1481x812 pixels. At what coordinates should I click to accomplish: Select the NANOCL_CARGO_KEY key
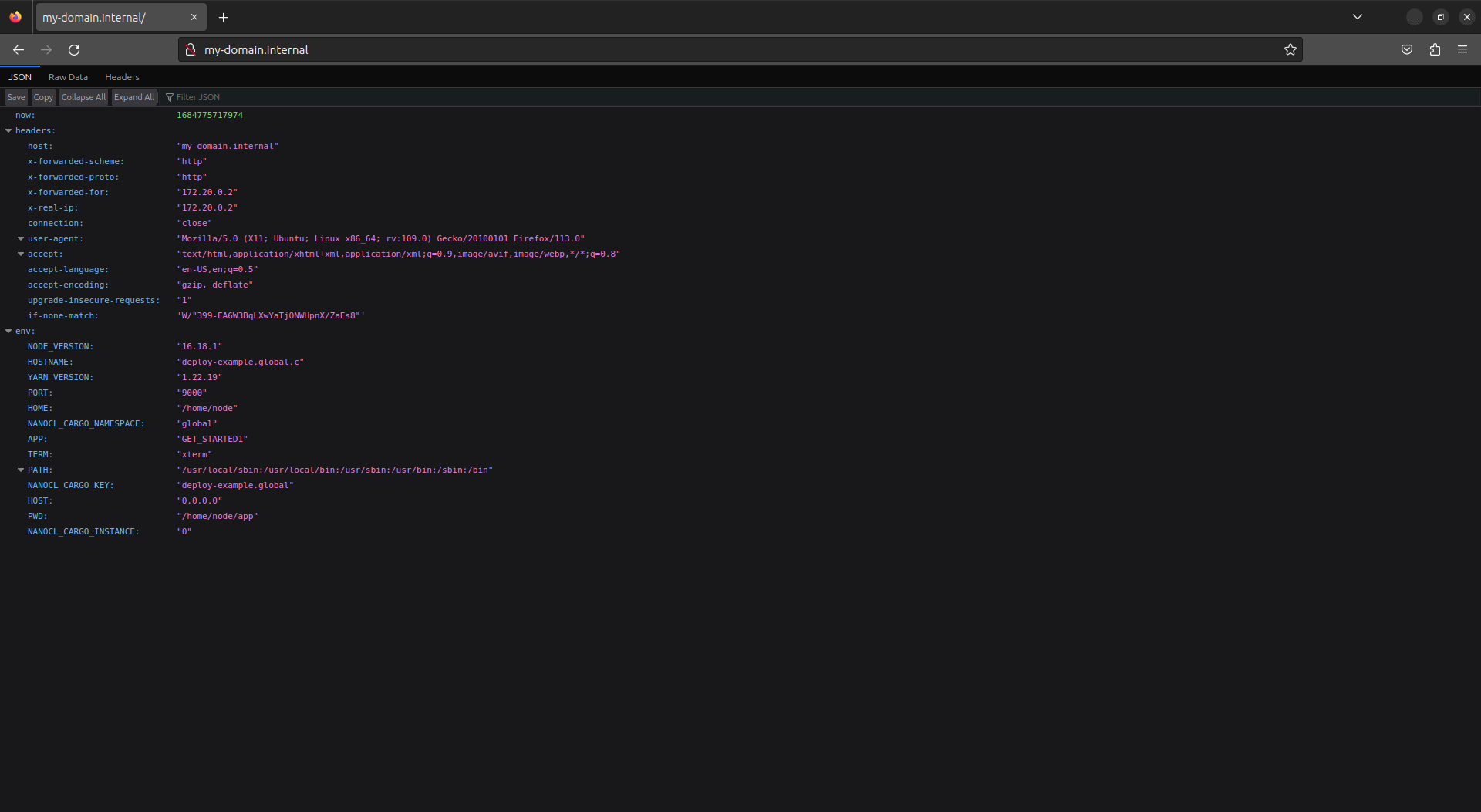pyautogui.click(x=71, y=486)
